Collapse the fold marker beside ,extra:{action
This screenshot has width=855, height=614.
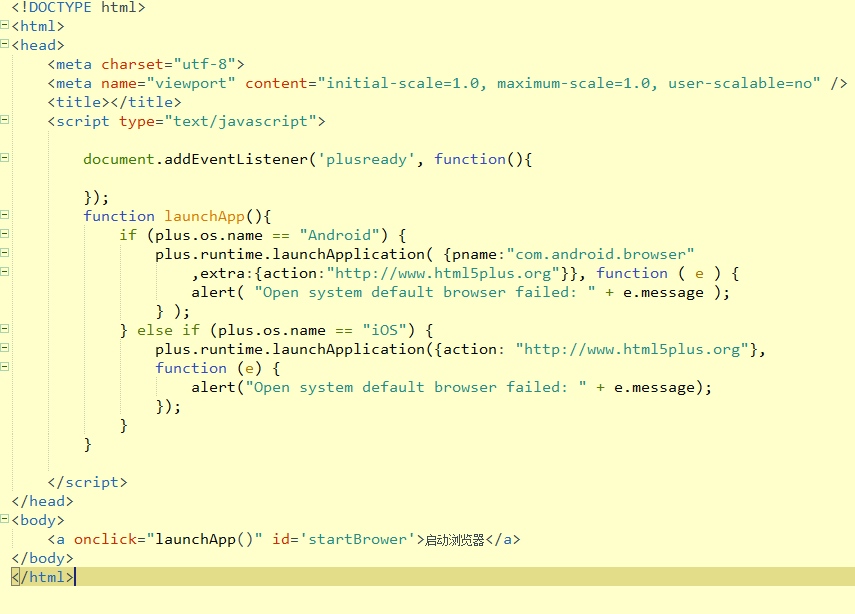[4, 271]
